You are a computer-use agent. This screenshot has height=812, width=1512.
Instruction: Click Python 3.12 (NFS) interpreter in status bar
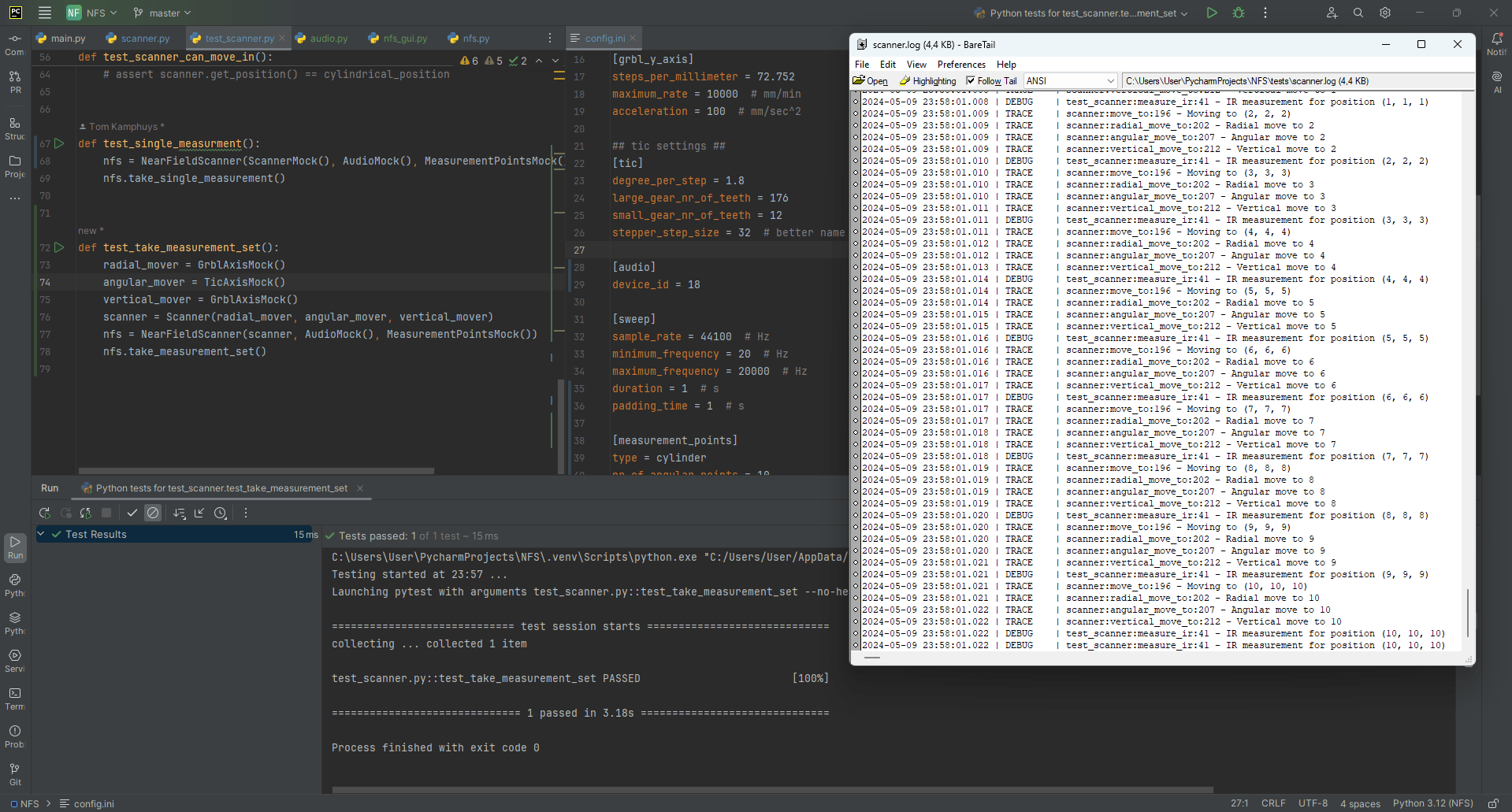point(1432,803)
